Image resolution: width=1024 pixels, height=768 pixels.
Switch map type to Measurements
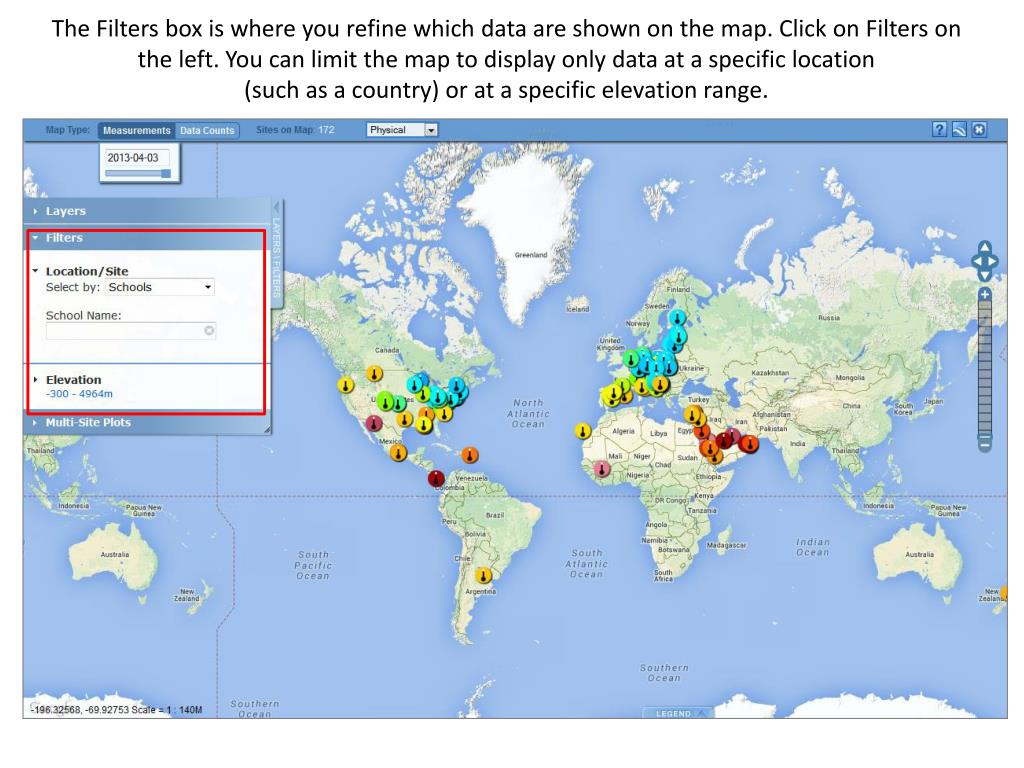tap(136, 130)
